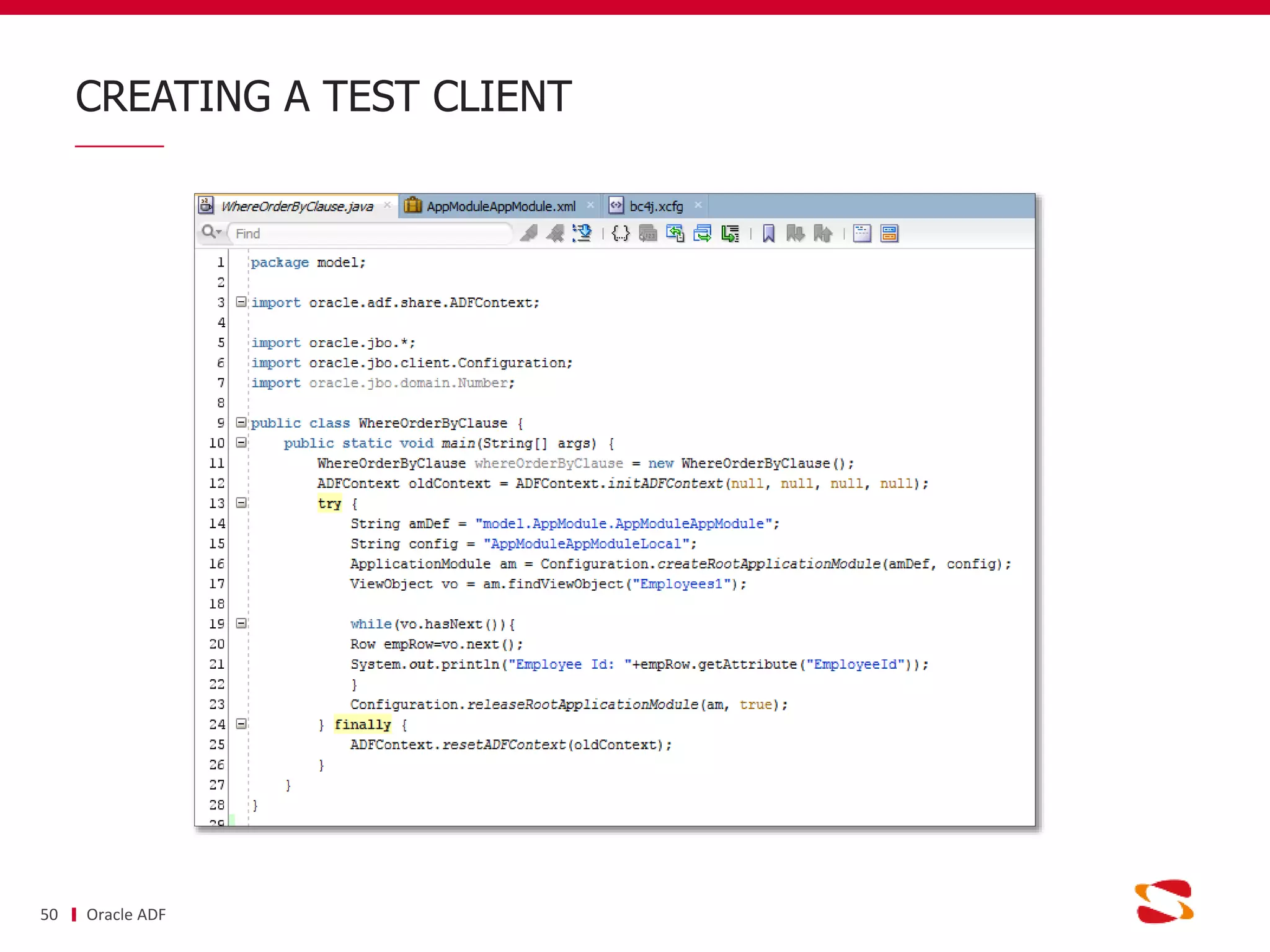The height and width of the screenshot is (952, 1270).
Task: Click the green arrow text lines icon
Action: [x=730, y=234]
